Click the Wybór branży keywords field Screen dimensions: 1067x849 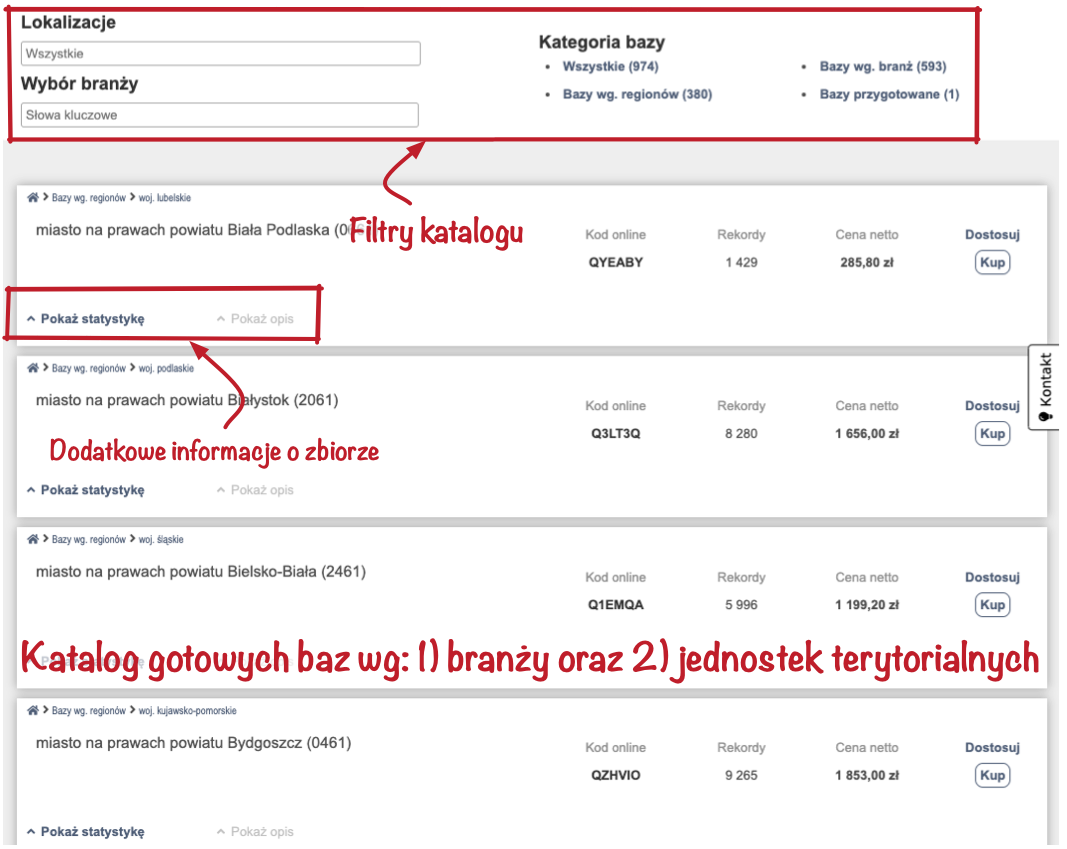coord(219,116)
